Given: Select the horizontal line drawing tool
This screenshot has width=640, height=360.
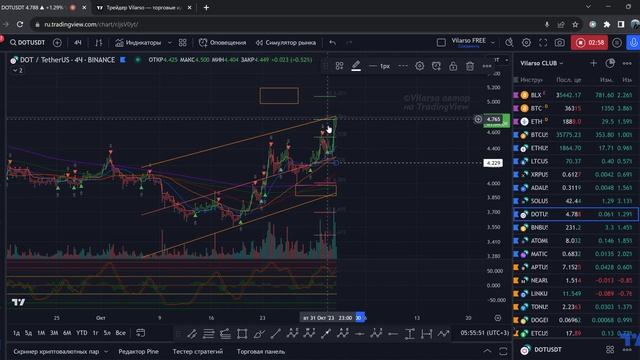Looking at the screenshot, I should coord(360,334).
